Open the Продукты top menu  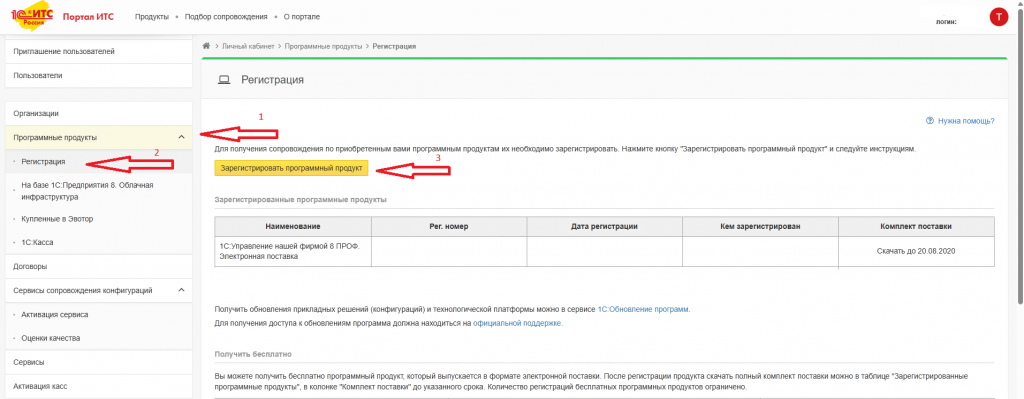click(x=152, y=17)
